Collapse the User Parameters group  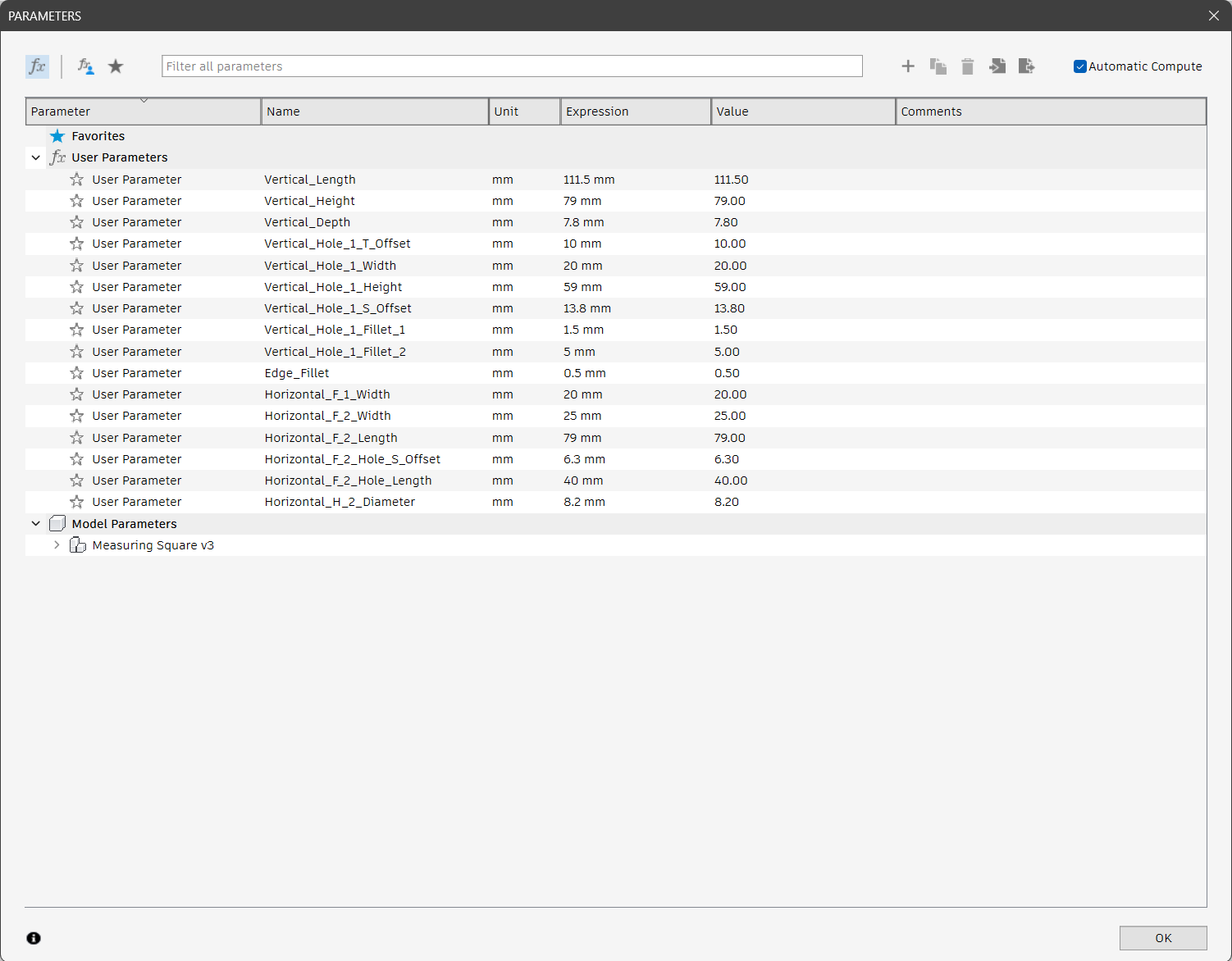click(36, 157)
